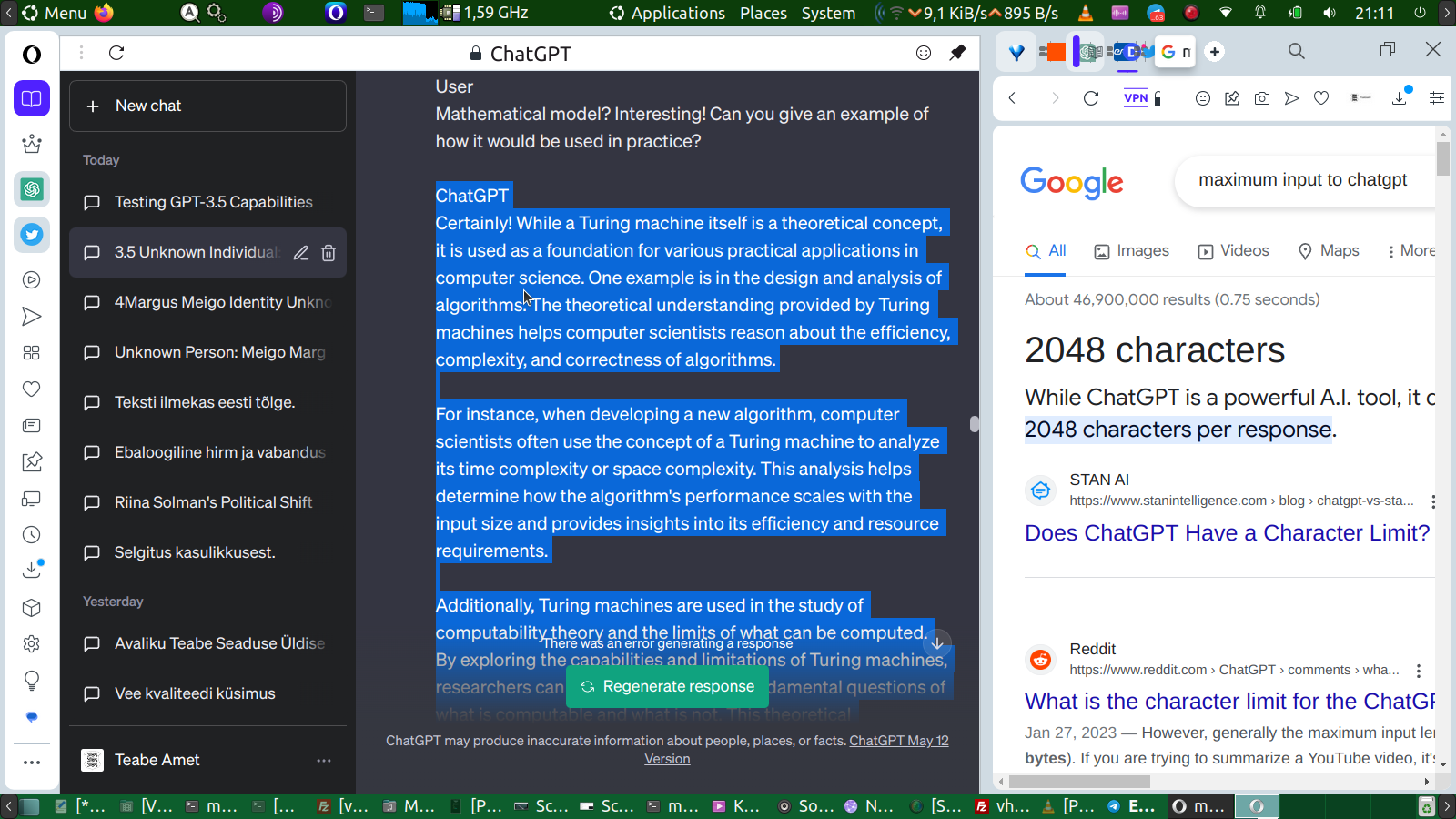The image size is (1456, 819).
Task: Click the Google page horizontal scrollbar
Action: click(x=1079, y=782)
